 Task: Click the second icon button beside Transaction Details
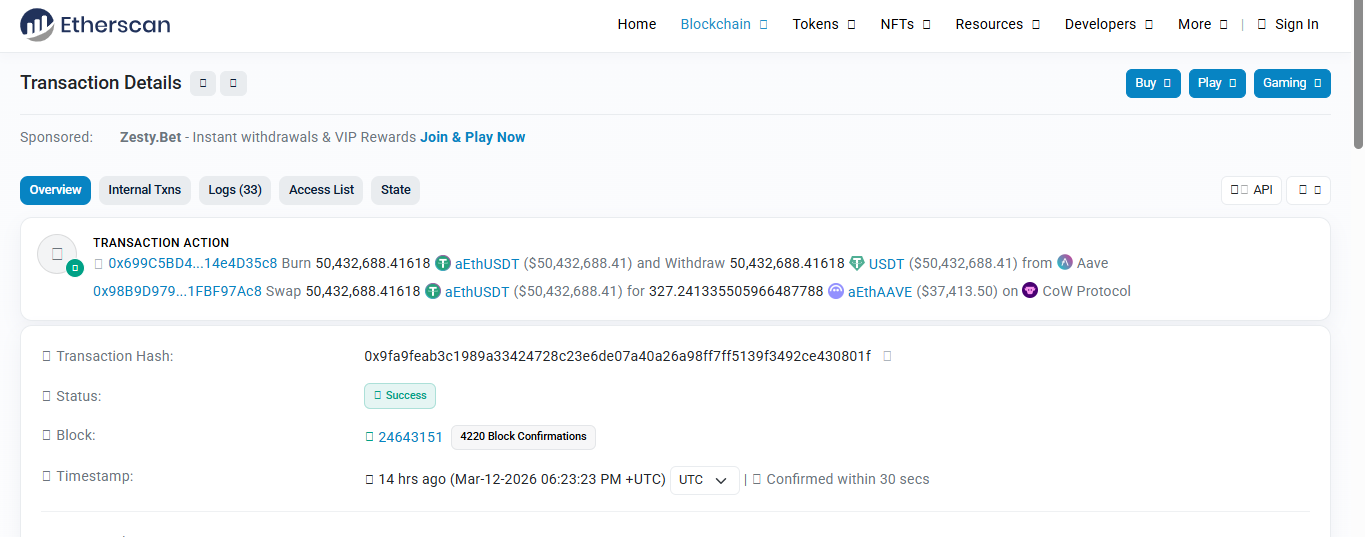click(x=233, y=83)
